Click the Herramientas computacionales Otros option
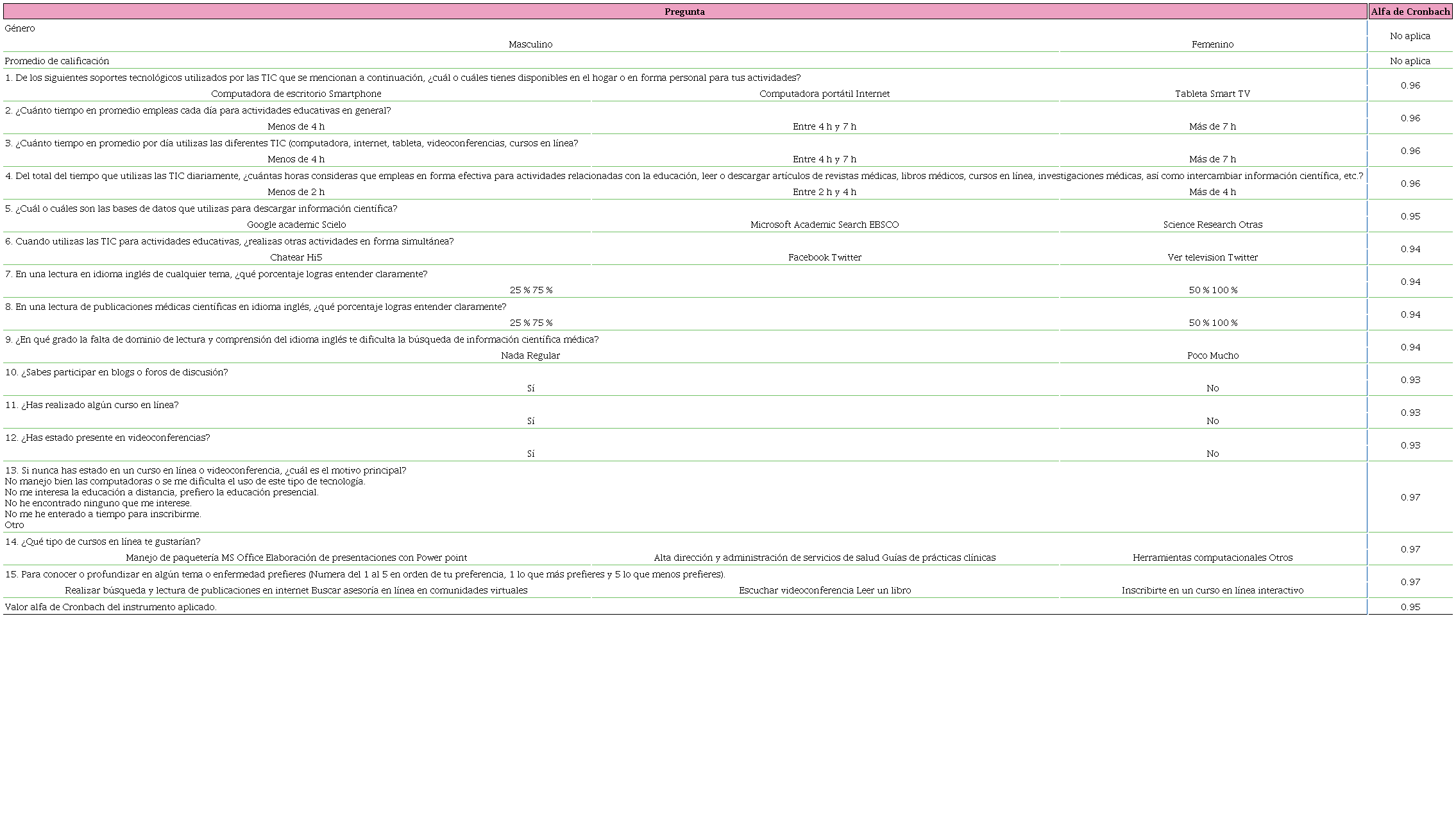The width and height of the screenshot is (1456, 836). click(x=1212, y=558)
